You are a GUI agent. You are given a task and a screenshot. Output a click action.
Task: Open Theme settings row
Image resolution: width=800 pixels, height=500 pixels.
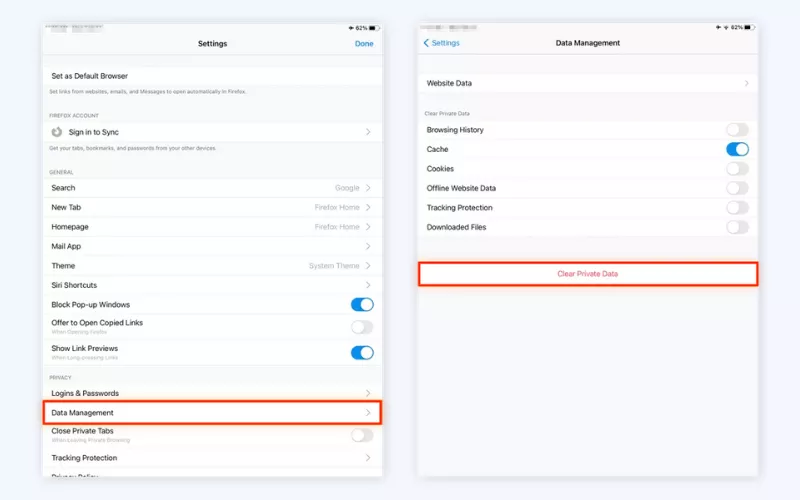tap(213, 266)
